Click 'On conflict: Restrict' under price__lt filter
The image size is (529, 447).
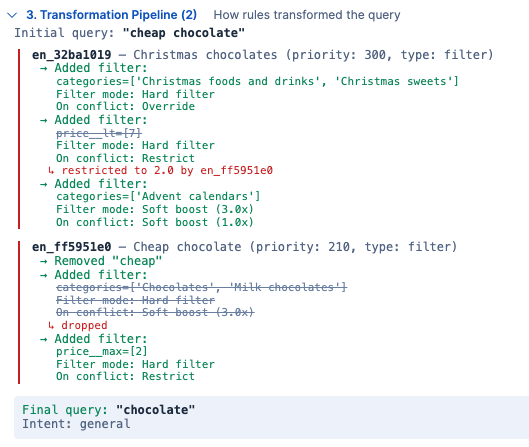(125, 158)
